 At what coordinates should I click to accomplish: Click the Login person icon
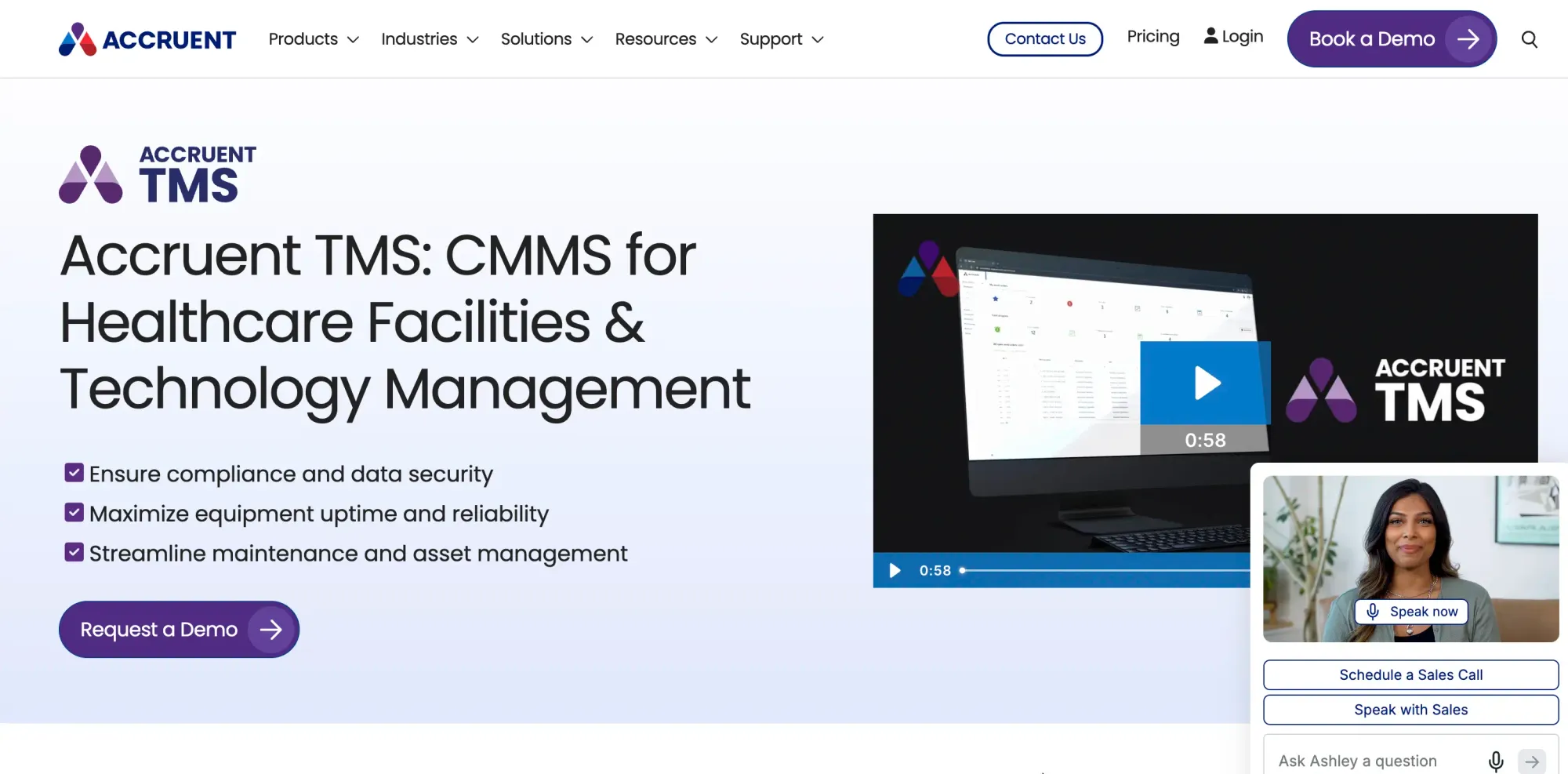coord(1211,36)
